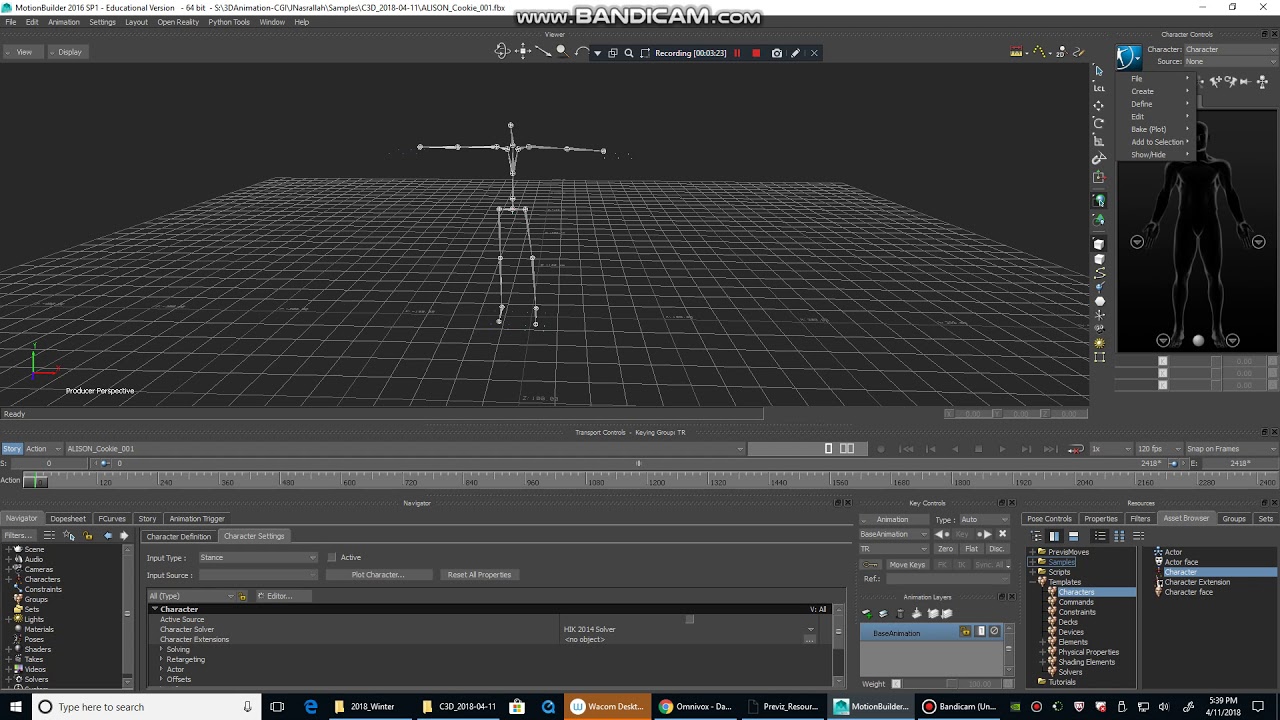The image size is (1280, 720).
Task: Activate the Translate tool in viewer sidebar
Action: click(1099, 105)
